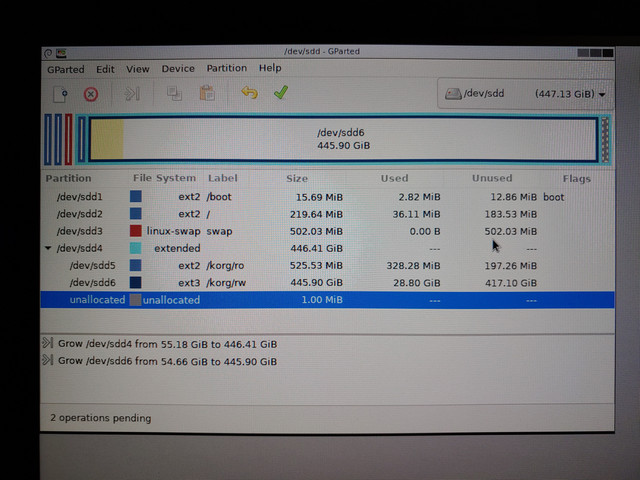
Task: Select the /dev/sdd3 partition row
Action: click(x=327, y=231)
